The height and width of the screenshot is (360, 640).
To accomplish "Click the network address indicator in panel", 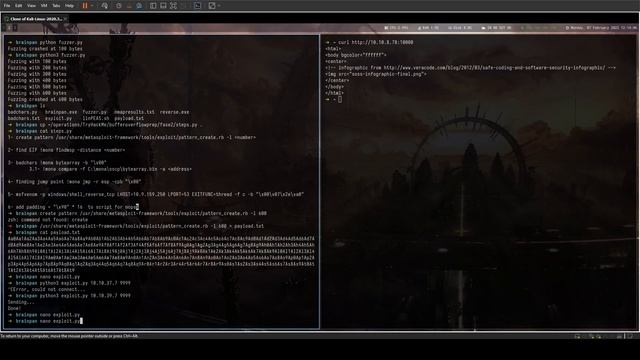I will 496,28.
